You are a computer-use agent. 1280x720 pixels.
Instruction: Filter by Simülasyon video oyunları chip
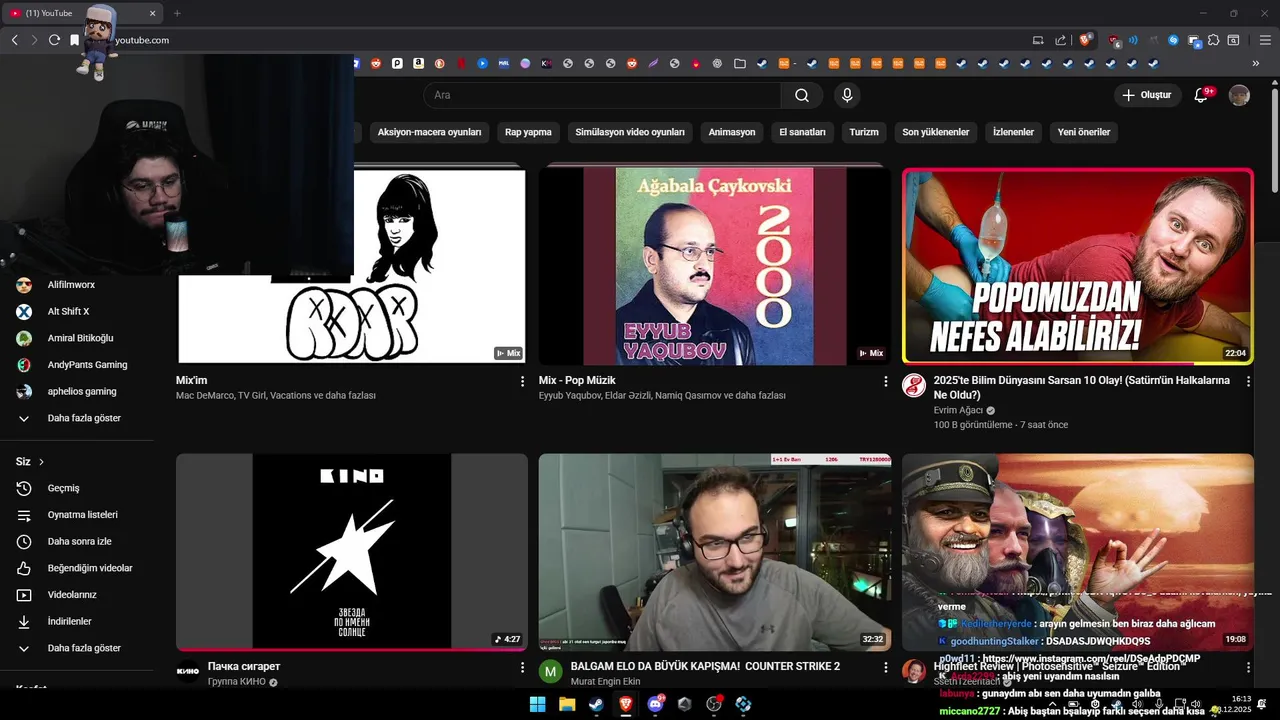coord(630,132)
